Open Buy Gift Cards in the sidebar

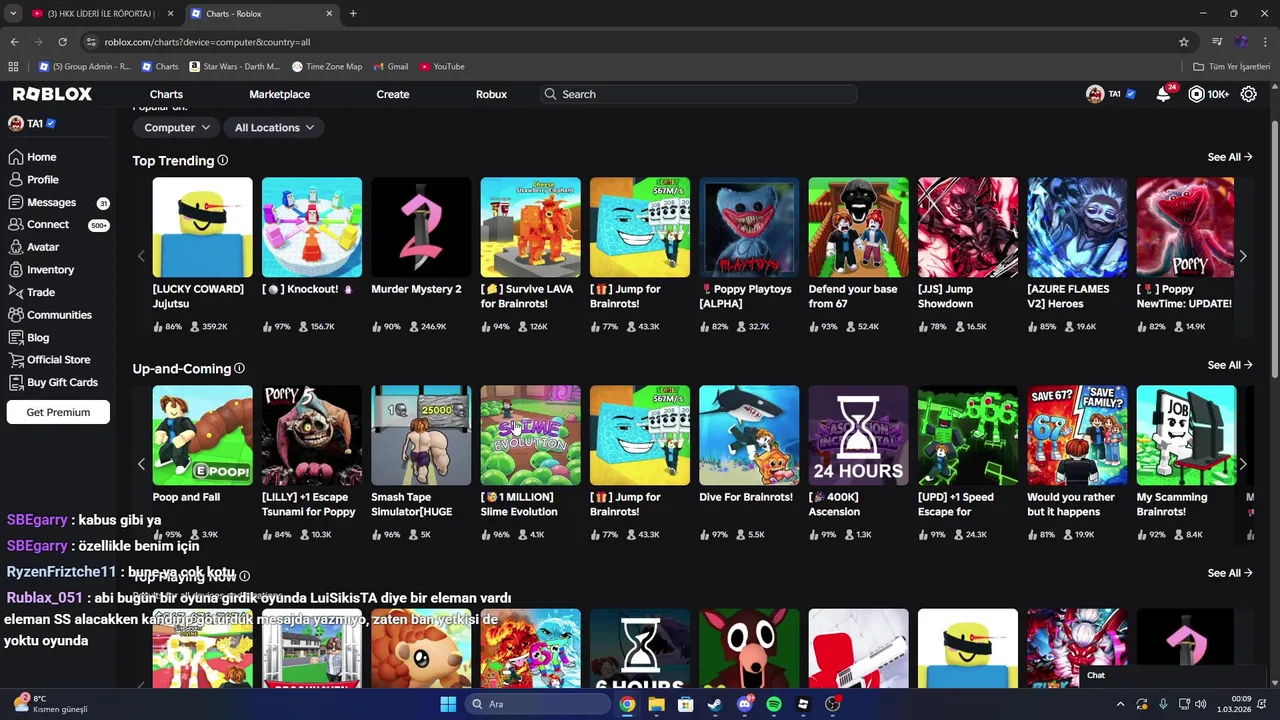coord(62,382)
